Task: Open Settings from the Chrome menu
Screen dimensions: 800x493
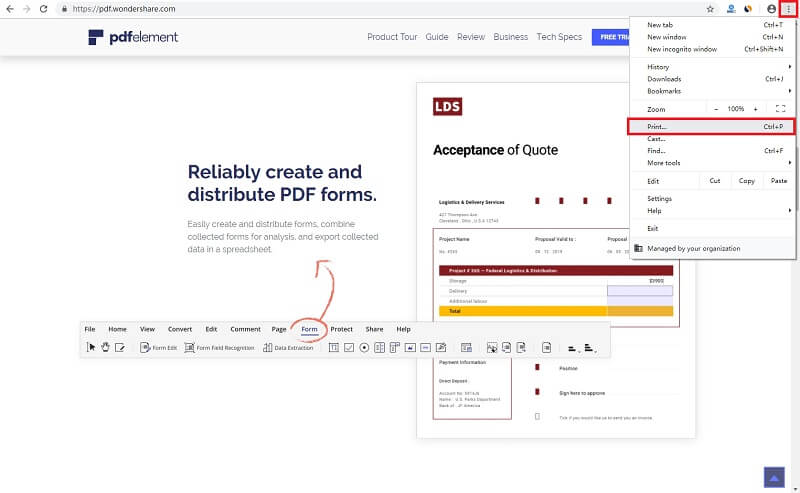Action: (711, 199)
